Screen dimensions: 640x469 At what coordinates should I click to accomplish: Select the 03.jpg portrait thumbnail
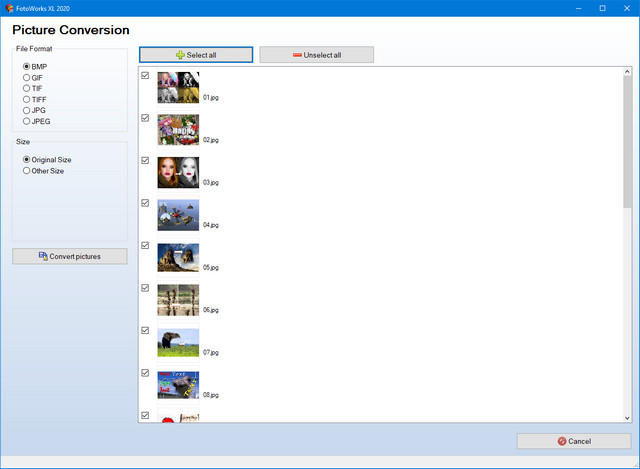pyautogui.click(x=178, y=172)
